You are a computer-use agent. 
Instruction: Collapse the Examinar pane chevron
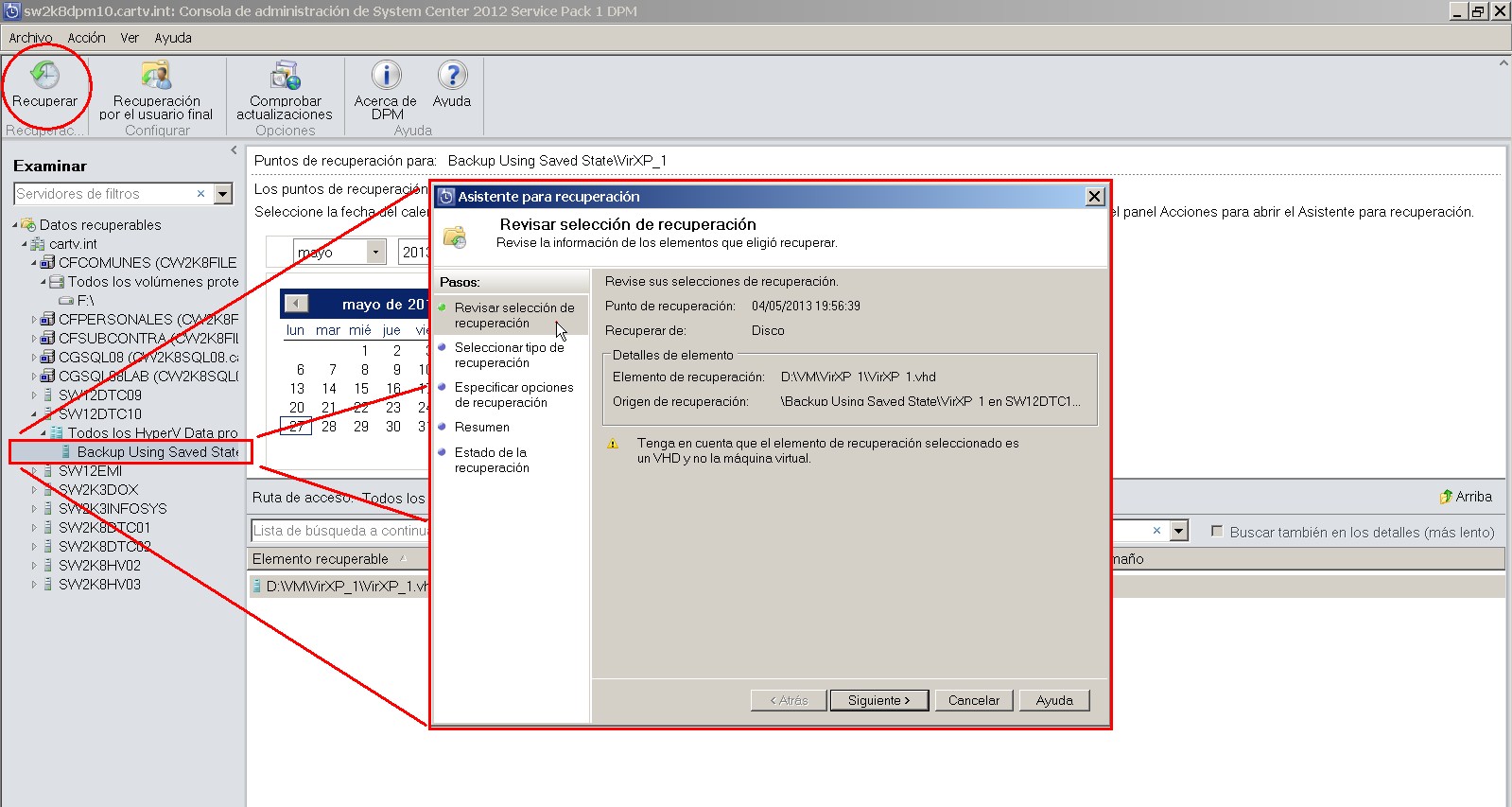tap(234, 150)
